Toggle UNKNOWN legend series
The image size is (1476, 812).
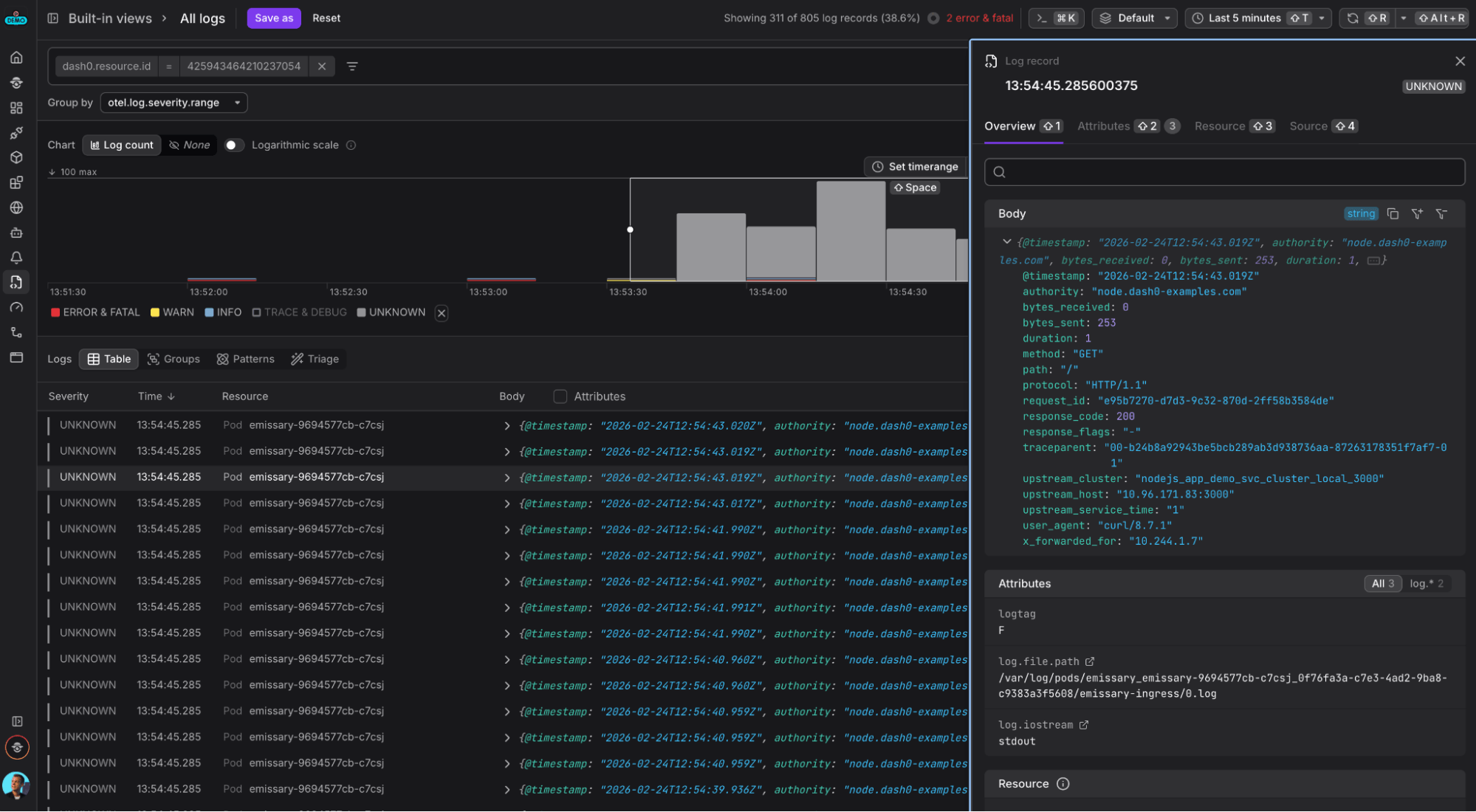pyautogui.click(x=391, y=312)
